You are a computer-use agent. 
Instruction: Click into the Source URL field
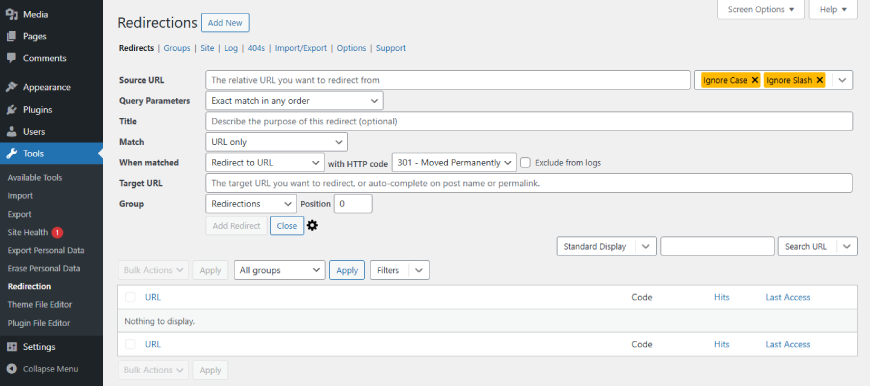click(x=448, y=80)
